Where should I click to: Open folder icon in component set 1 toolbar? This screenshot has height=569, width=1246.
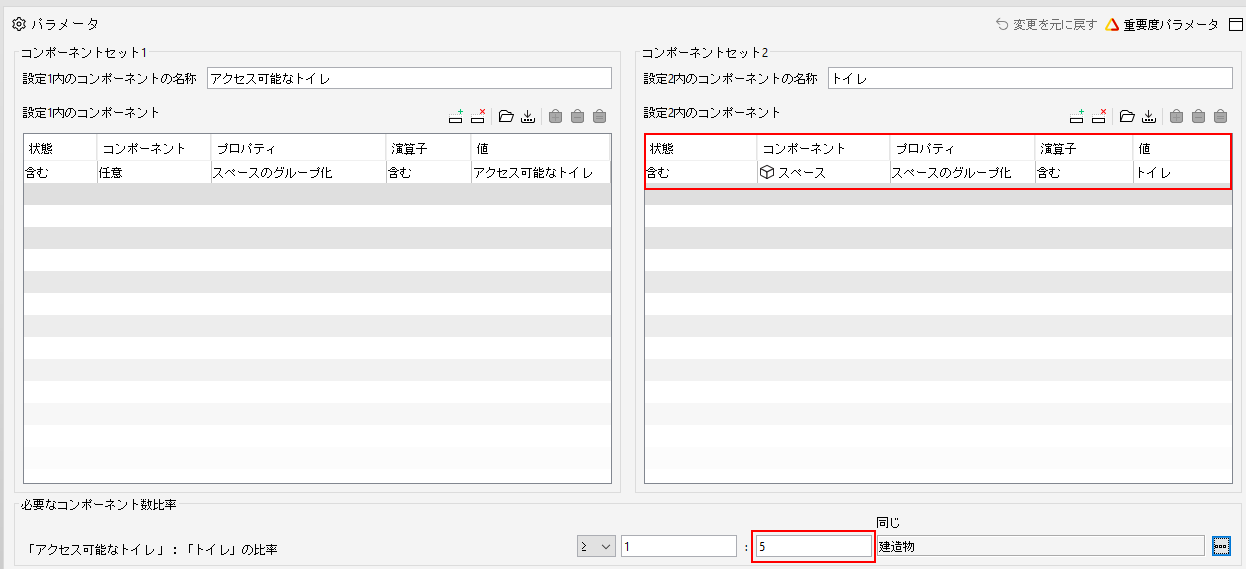click(506, 116)
